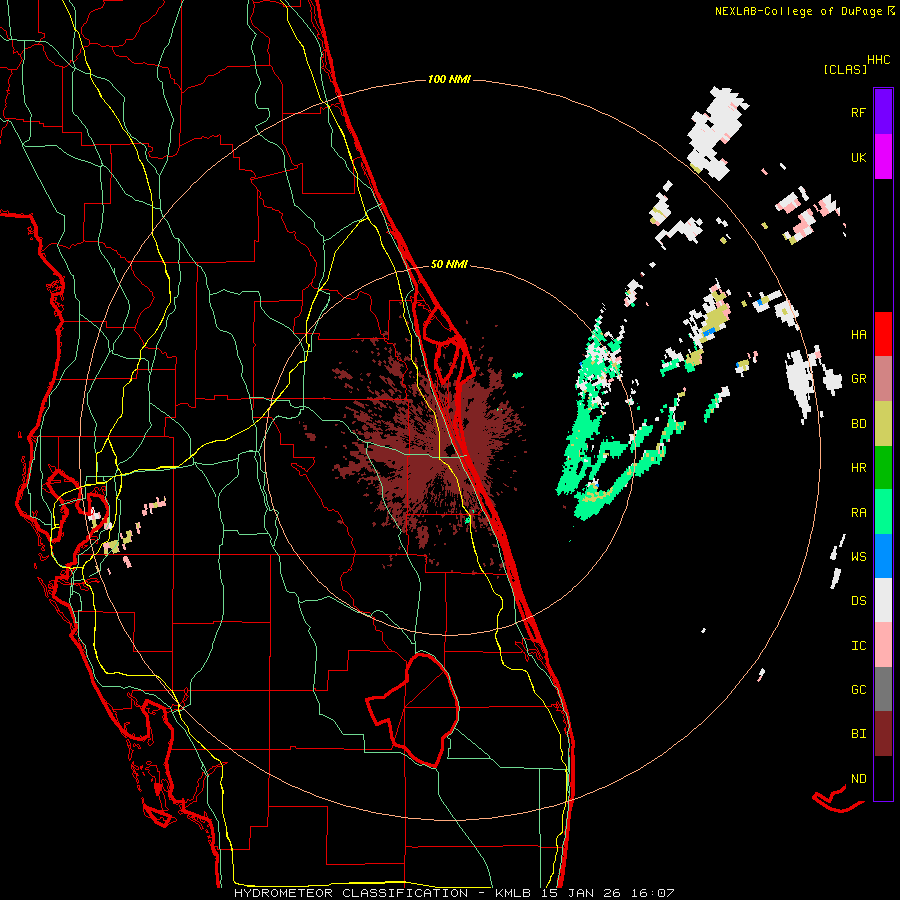Click the HA legend label

[858, 335]
